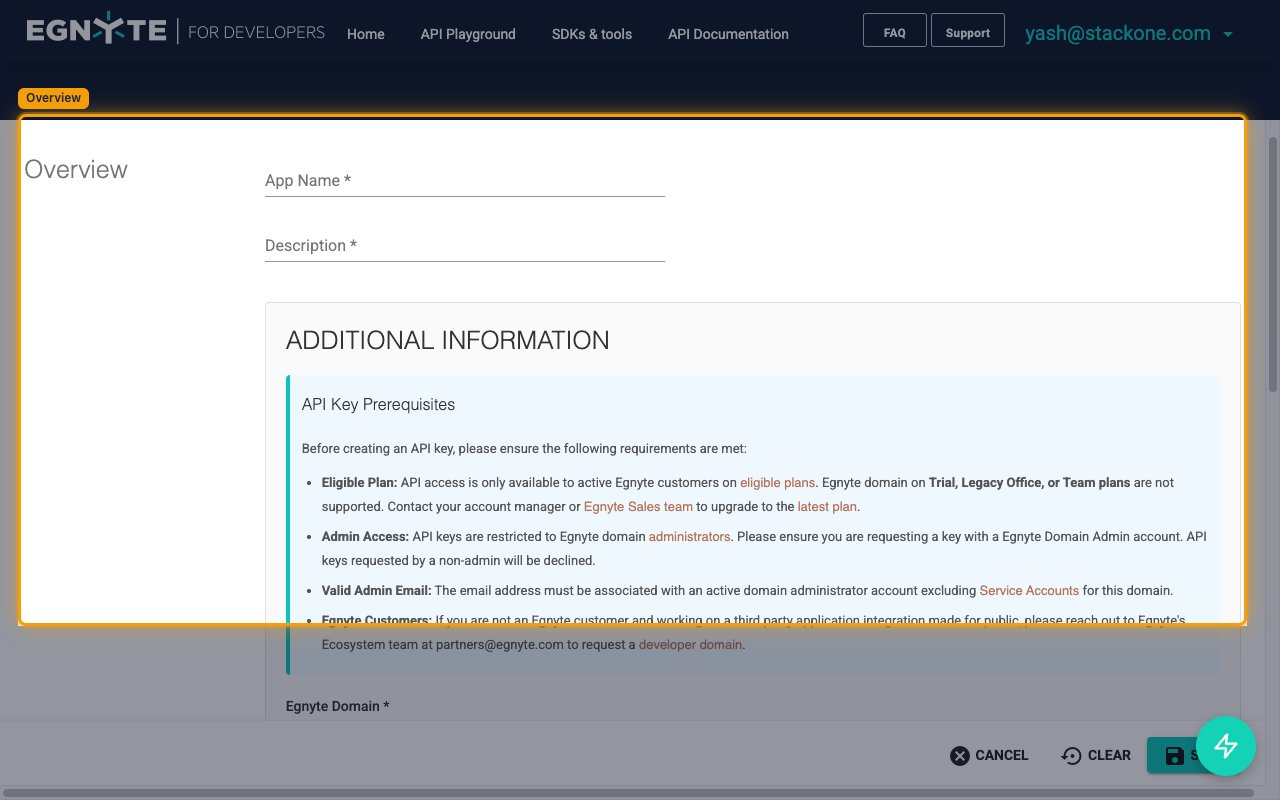Follow the eligible plans link
Screen dimensions: 1280x800
pyautogui.click(x=777, y=482)
